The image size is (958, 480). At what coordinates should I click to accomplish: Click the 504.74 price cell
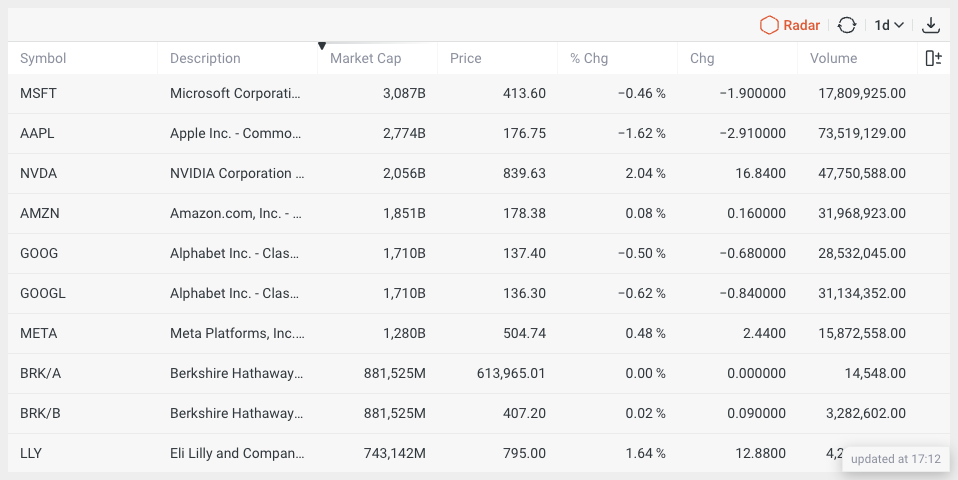[524, 333]
